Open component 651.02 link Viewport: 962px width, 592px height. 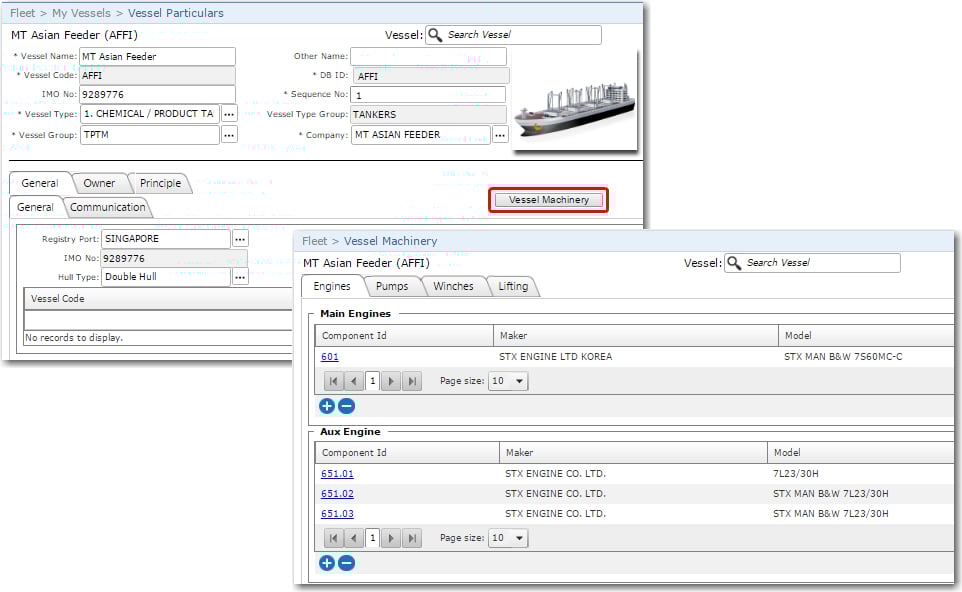click(x=337, y=494)
